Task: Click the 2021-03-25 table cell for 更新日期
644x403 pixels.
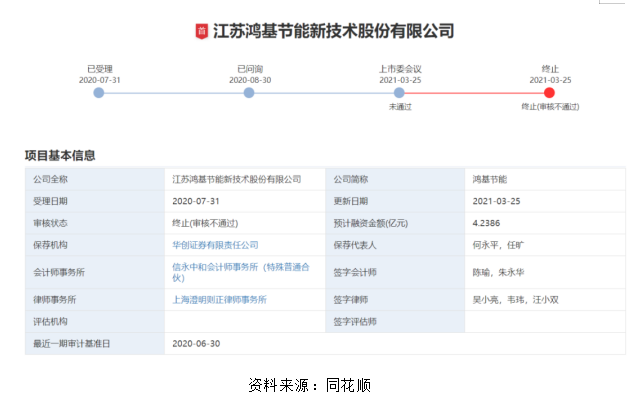Action: [545, 201]
